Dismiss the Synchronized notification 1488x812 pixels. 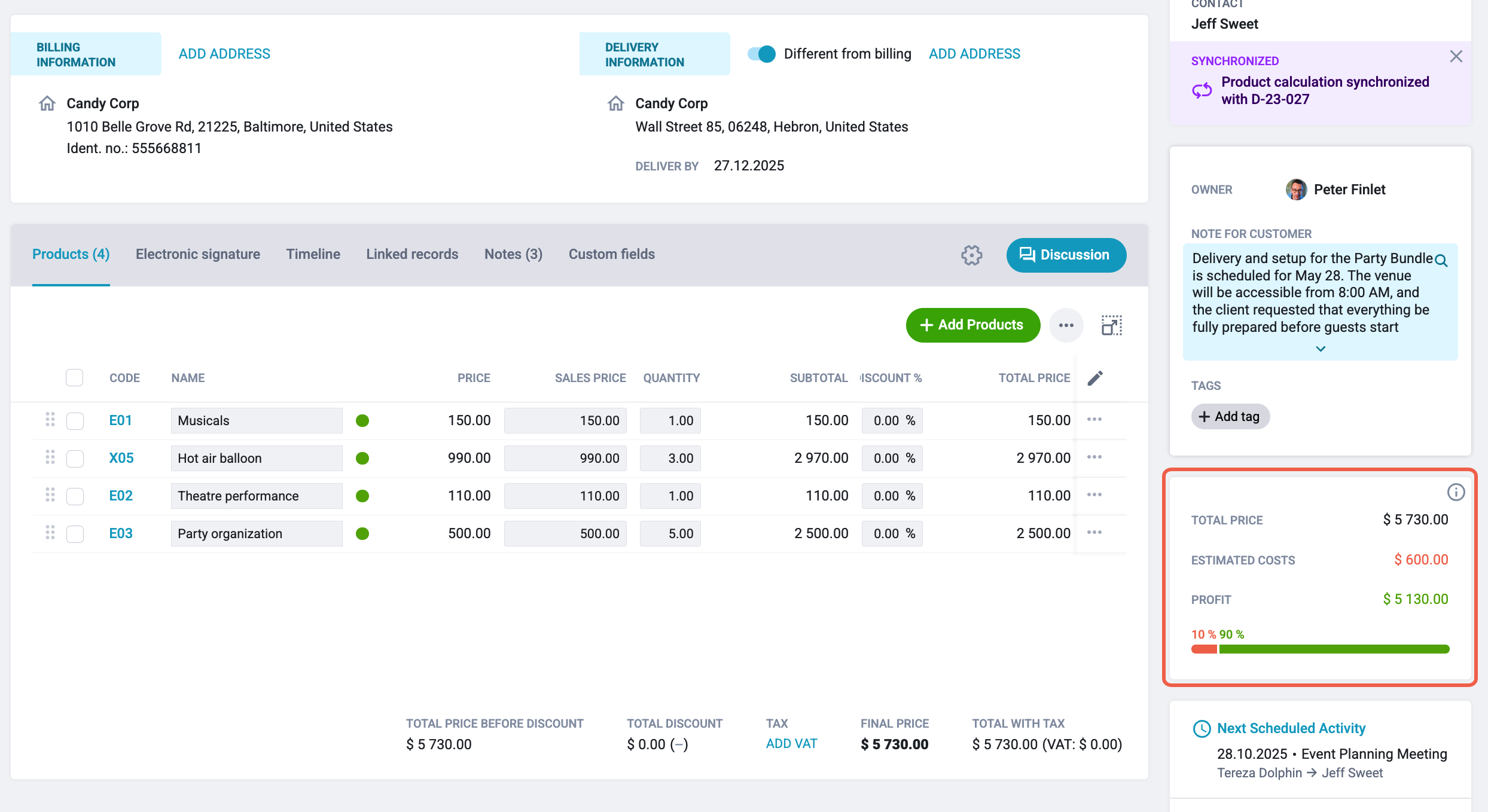coord(1456,56)
